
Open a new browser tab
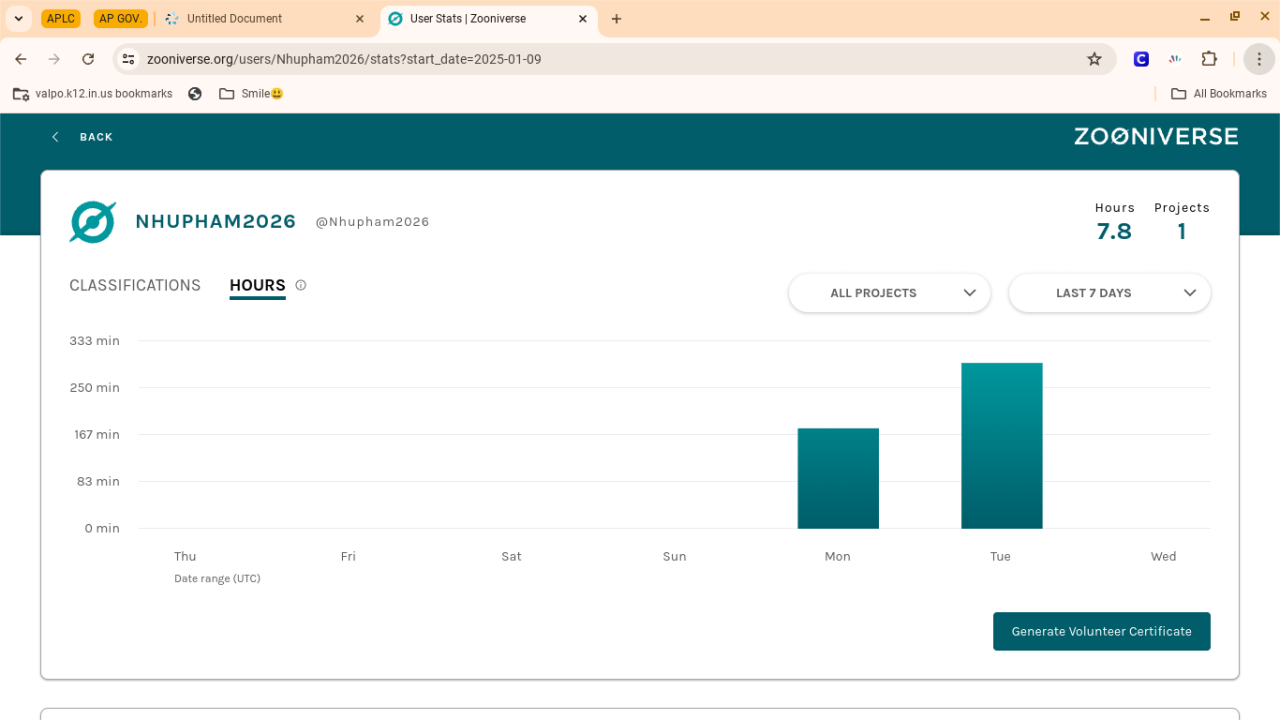[616, 19]
